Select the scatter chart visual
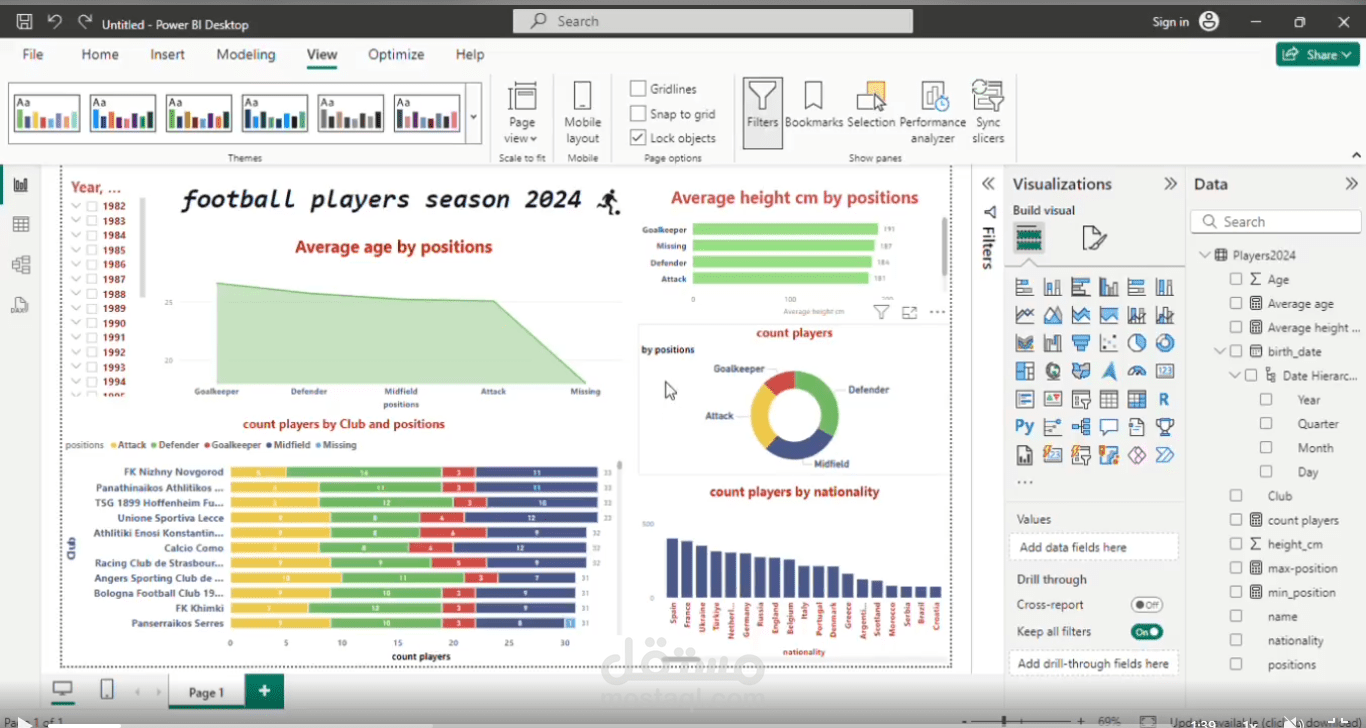This screenshot has height=728, width=1366. (x=1108, y=343)
